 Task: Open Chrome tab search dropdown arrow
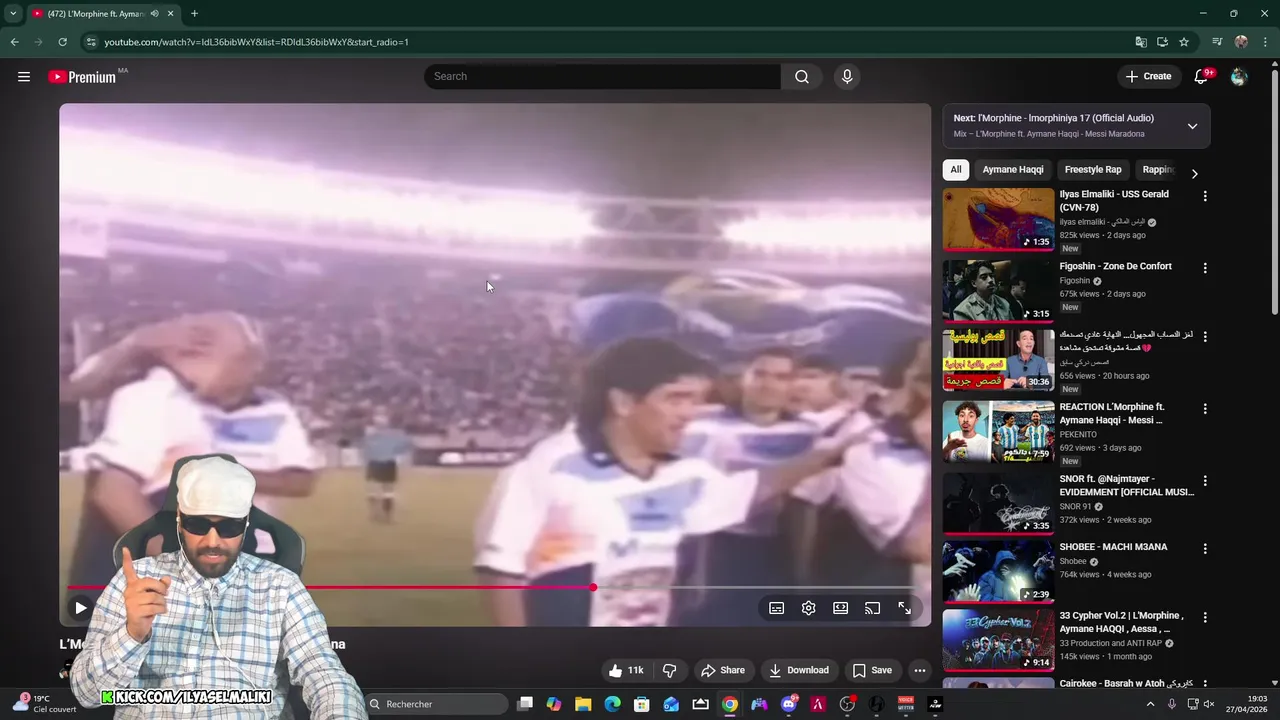13,14
